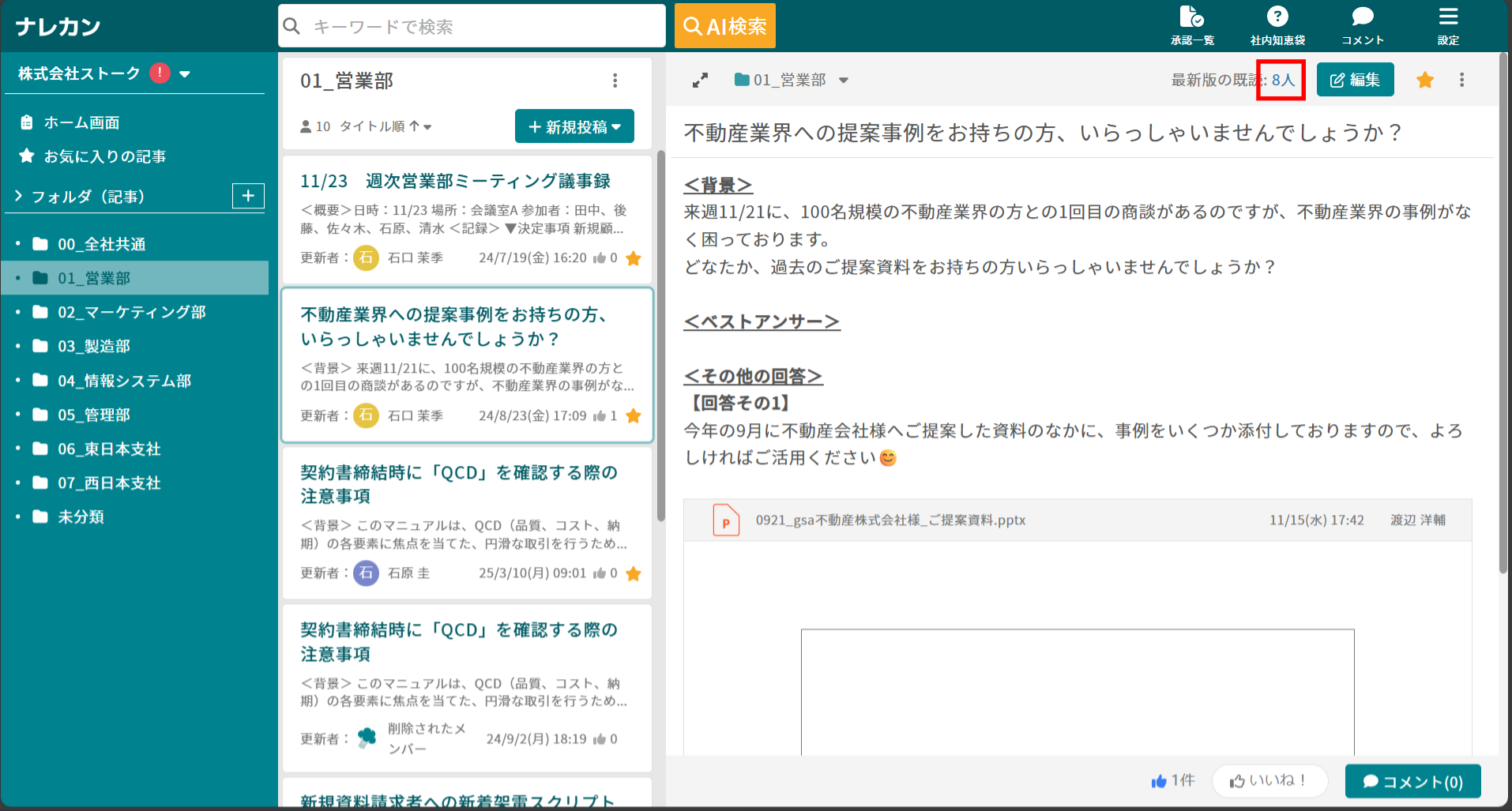
Task: Open the 設定 (settings) menu
Action: tap(1448, 24)
